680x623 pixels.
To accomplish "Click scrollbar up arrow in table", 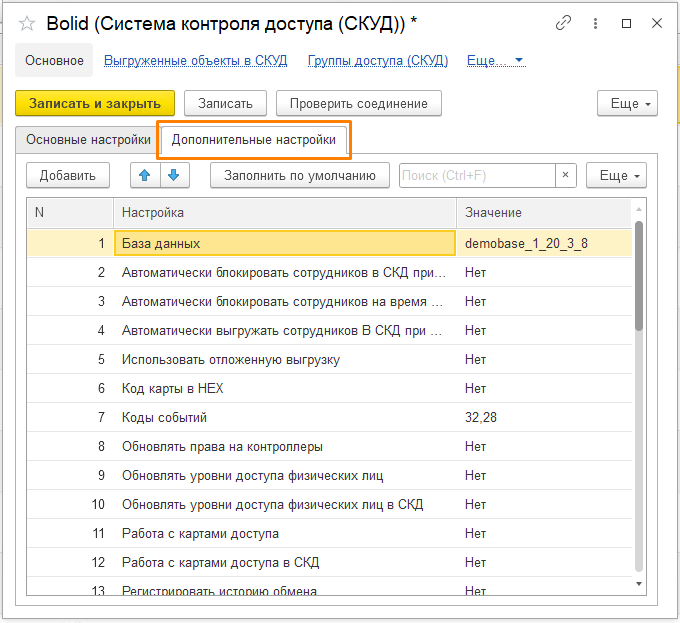I will (639, 208).
